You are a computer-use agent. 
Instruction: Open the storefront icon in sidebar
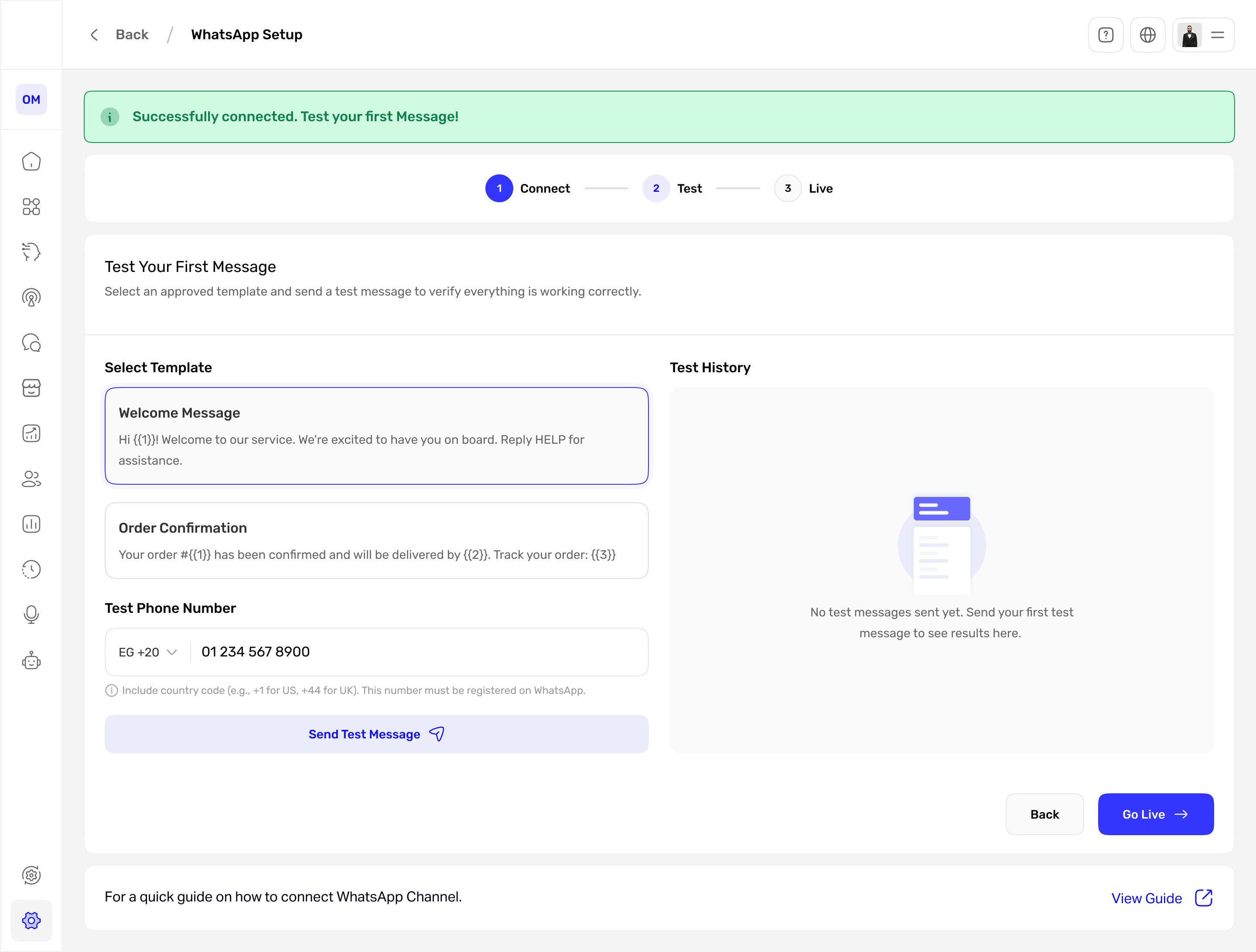click(x=31, y=388)
